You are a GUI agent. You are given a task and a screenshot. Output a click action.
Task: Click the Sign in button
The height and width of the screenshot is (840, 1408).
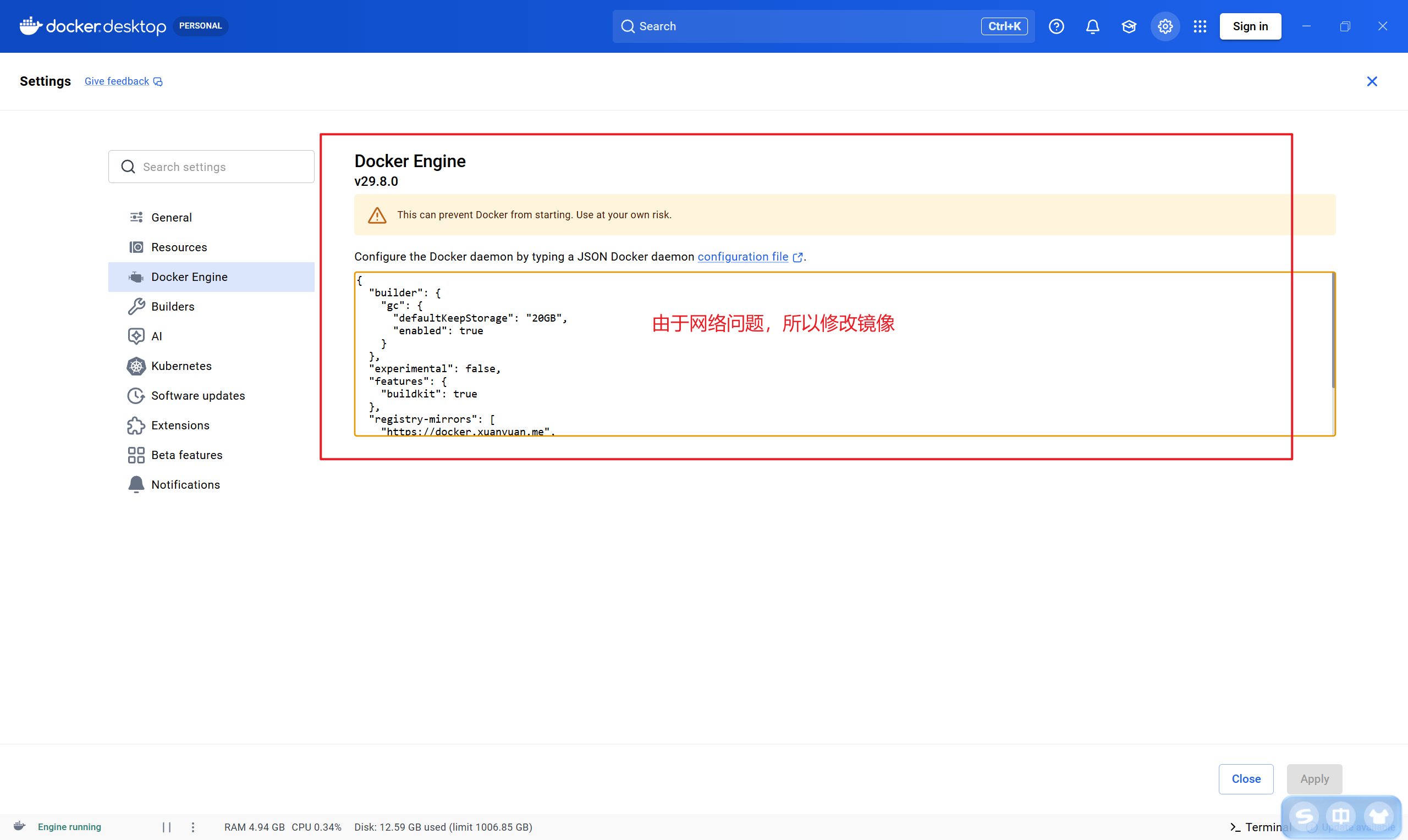coord(1250,26)
